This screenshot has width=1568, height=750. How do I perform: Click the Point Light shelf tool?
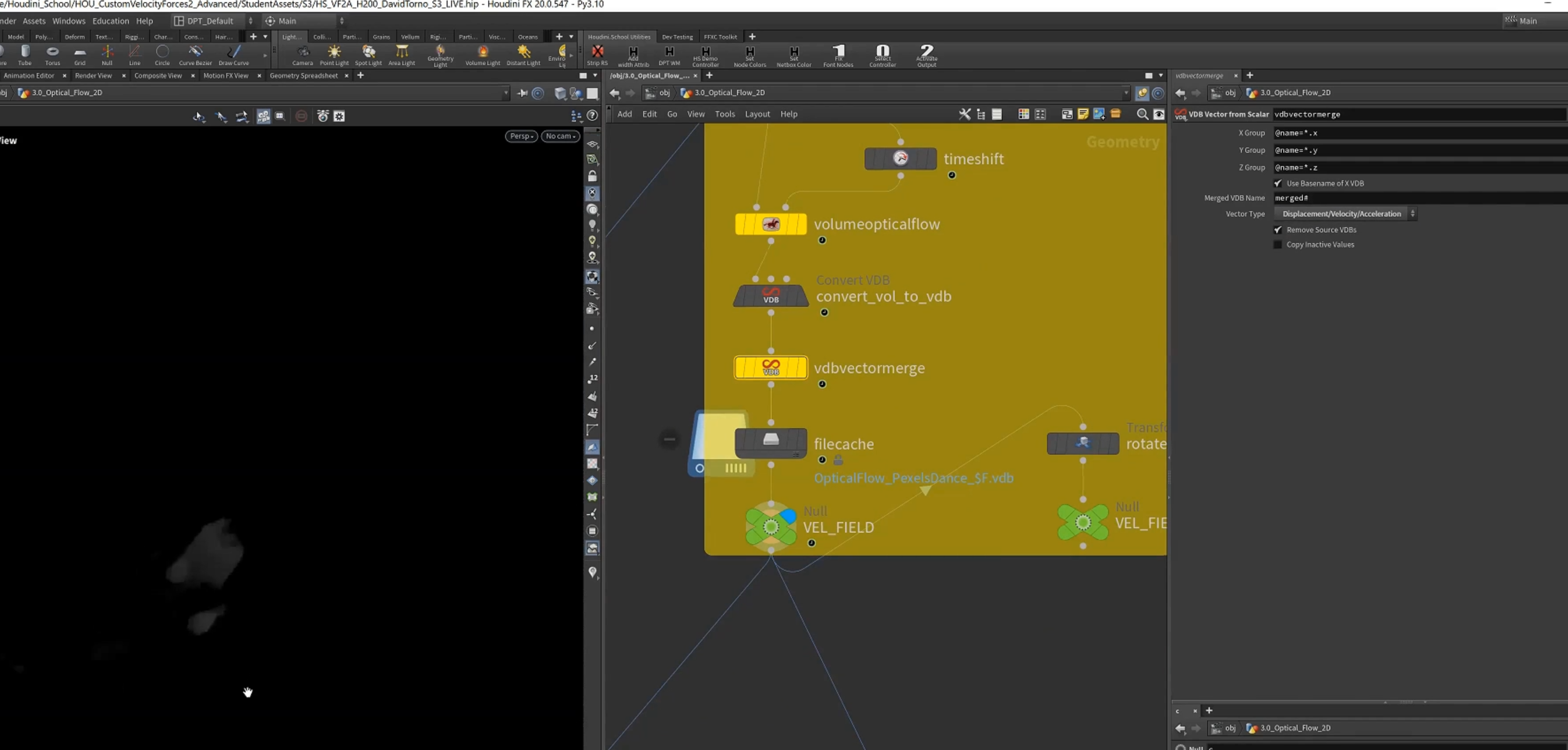click(x=334, y=55)
